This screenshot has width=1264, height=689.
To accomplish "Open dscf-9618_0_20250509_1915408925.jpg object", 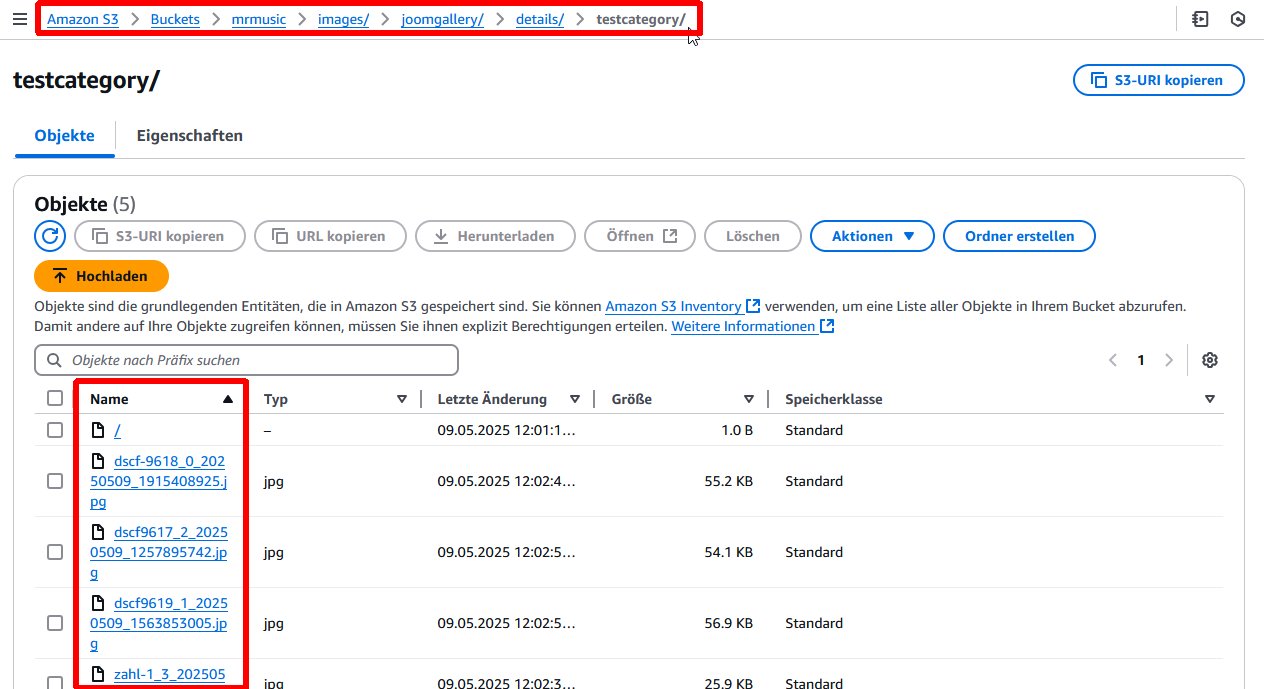I will [x=160, y=481].
